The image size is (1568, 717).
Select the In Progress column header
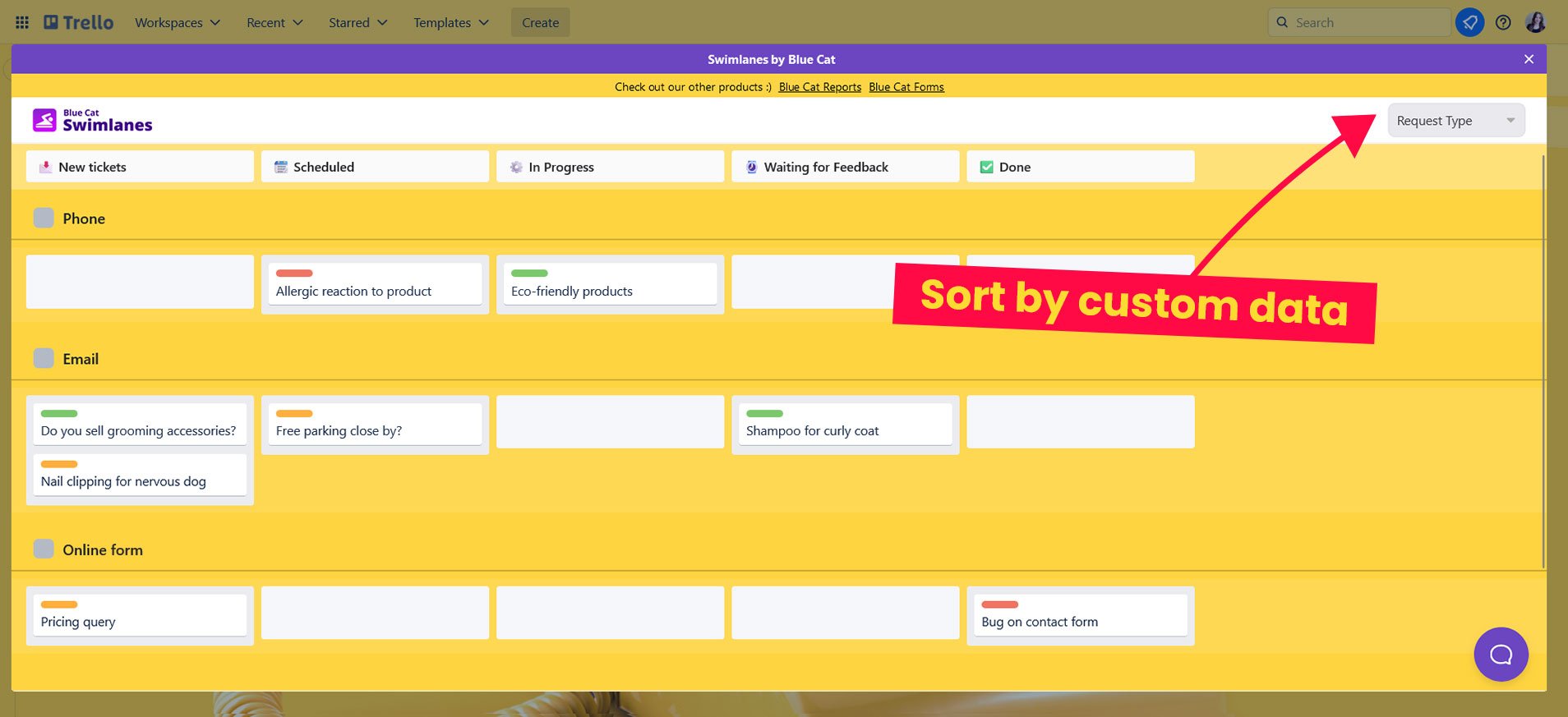pos(610,167)
